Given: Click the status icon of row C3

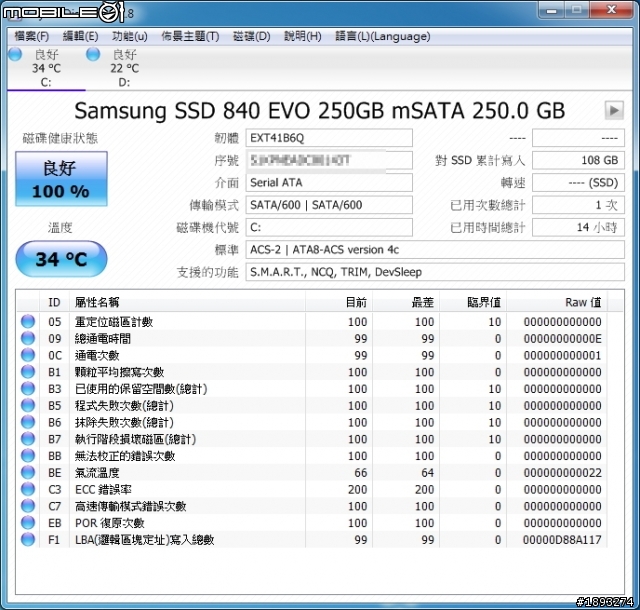Looking at the screenshot, I should tap(28, 489).
